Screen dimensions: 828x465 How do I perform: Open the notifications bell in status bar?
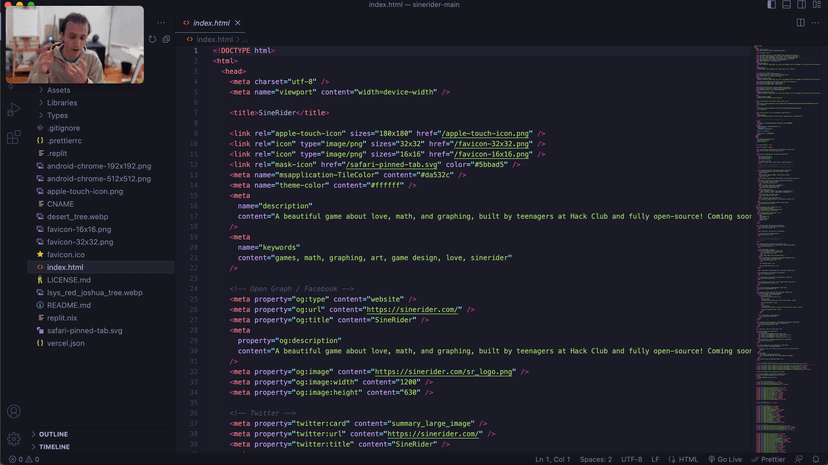tap(816, 460)
